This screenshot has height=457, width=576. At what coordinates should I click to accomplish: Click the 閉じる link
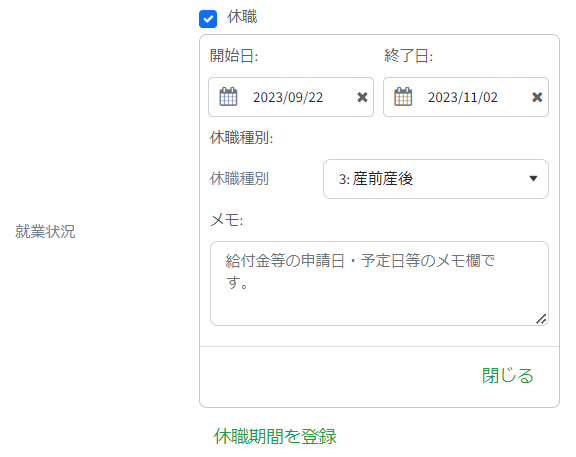coord(507,375)
